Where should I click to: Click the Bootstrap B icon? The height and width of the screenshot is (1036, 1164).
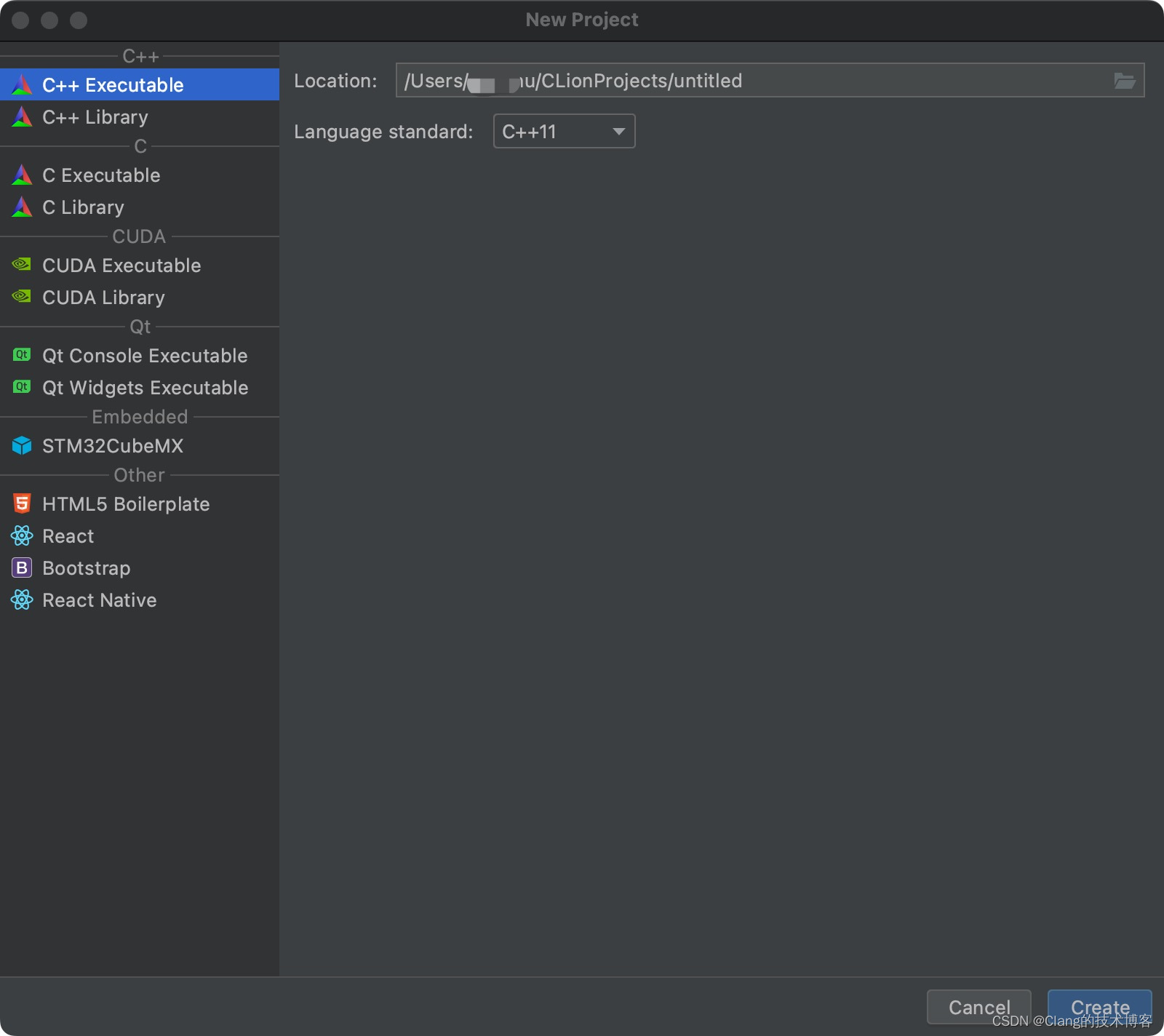click(x=22, y=567)
